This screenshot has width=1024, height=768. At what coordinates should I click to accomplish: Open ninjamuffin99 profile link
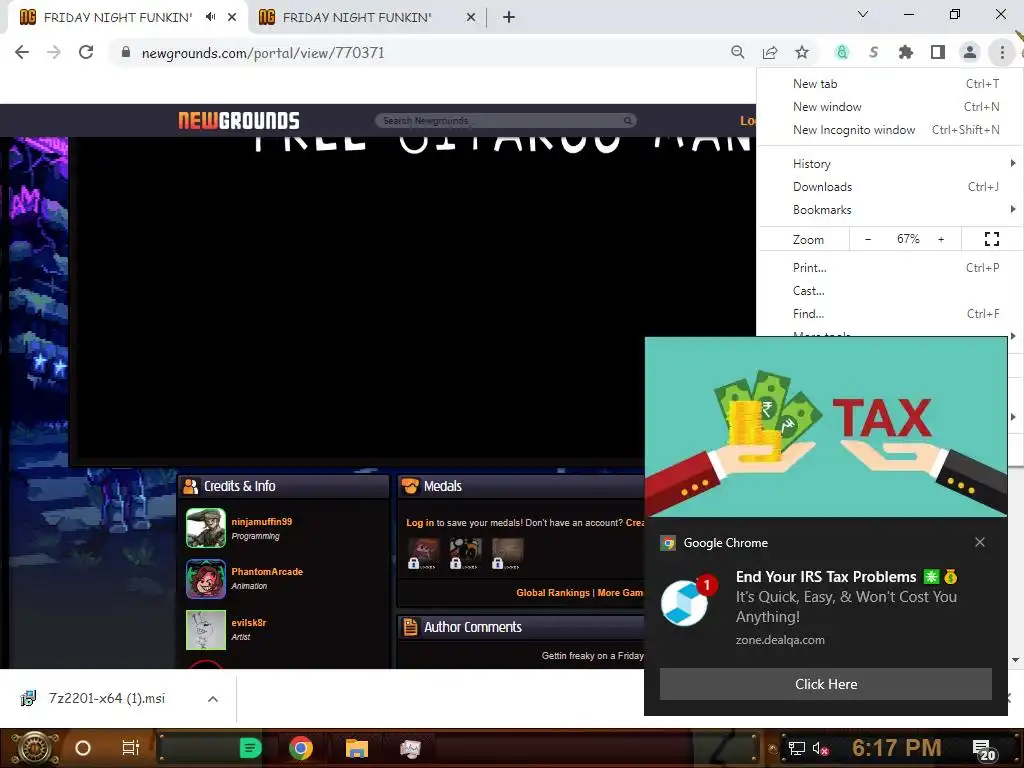point(262,521)
